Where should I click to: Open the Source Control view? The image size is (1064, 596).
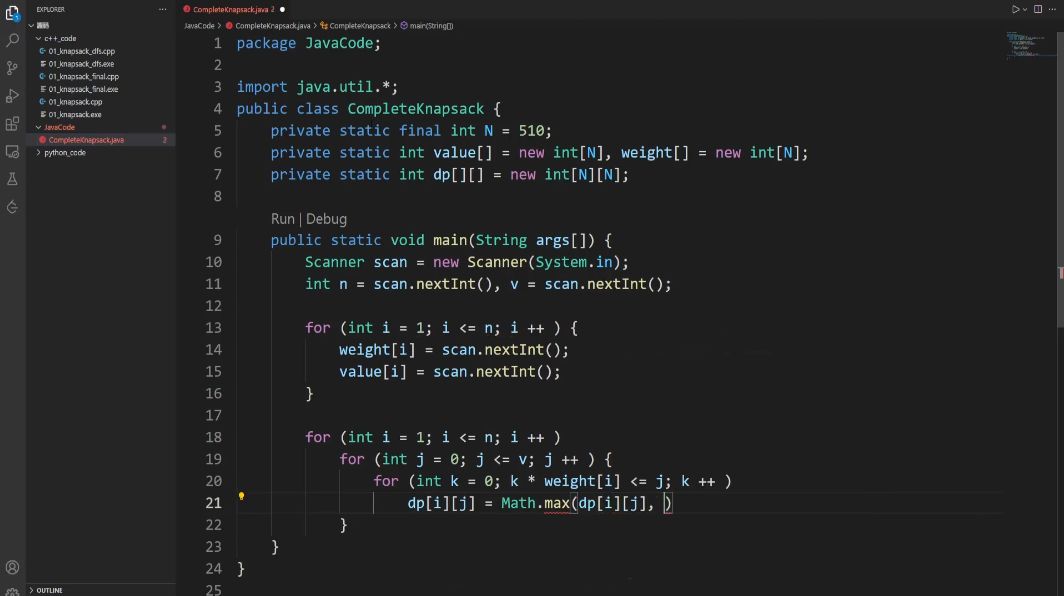point(12,68)
